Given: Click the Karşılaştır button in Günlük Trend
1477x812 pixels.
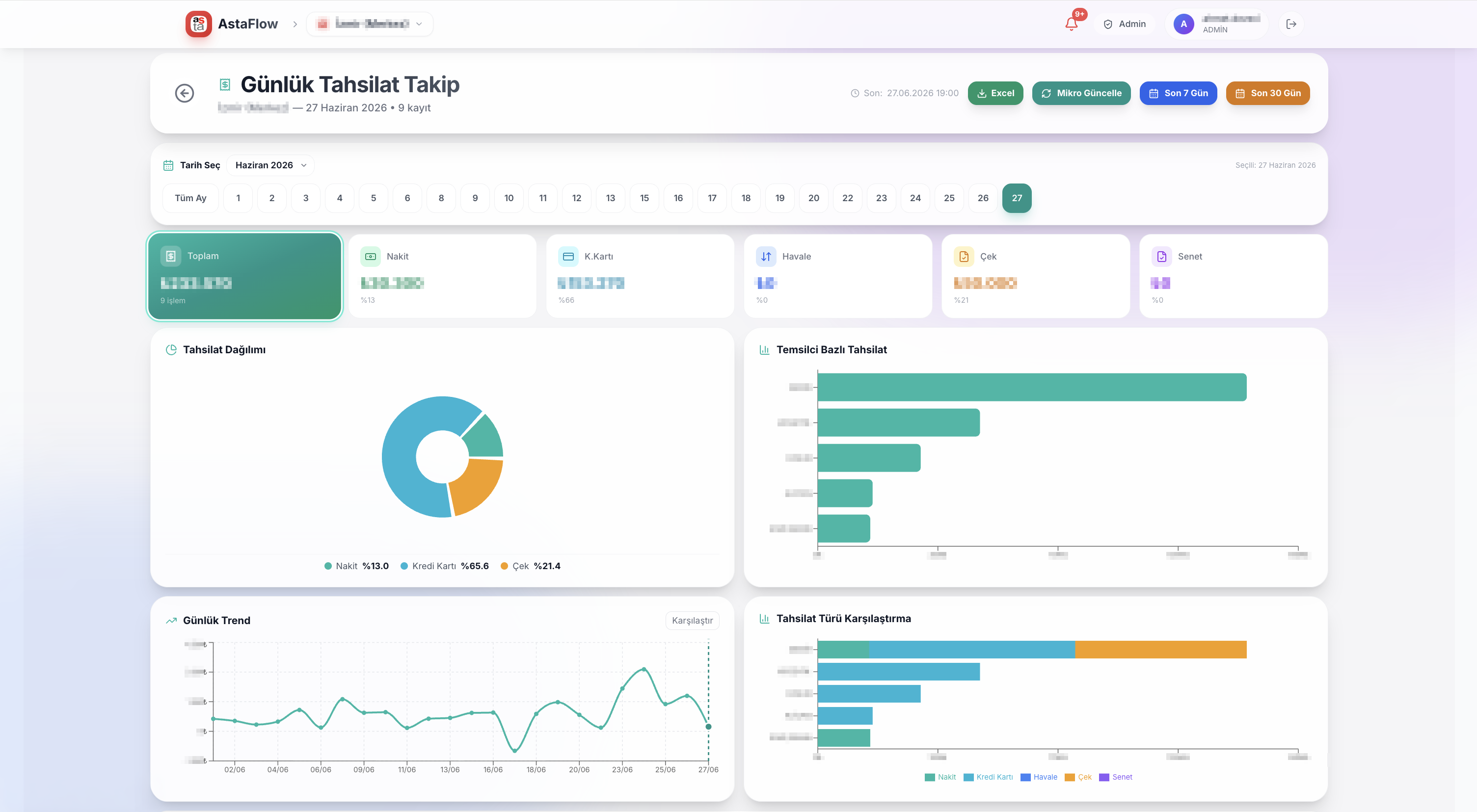Looking at the screenshot, I should tap(692, 621).
